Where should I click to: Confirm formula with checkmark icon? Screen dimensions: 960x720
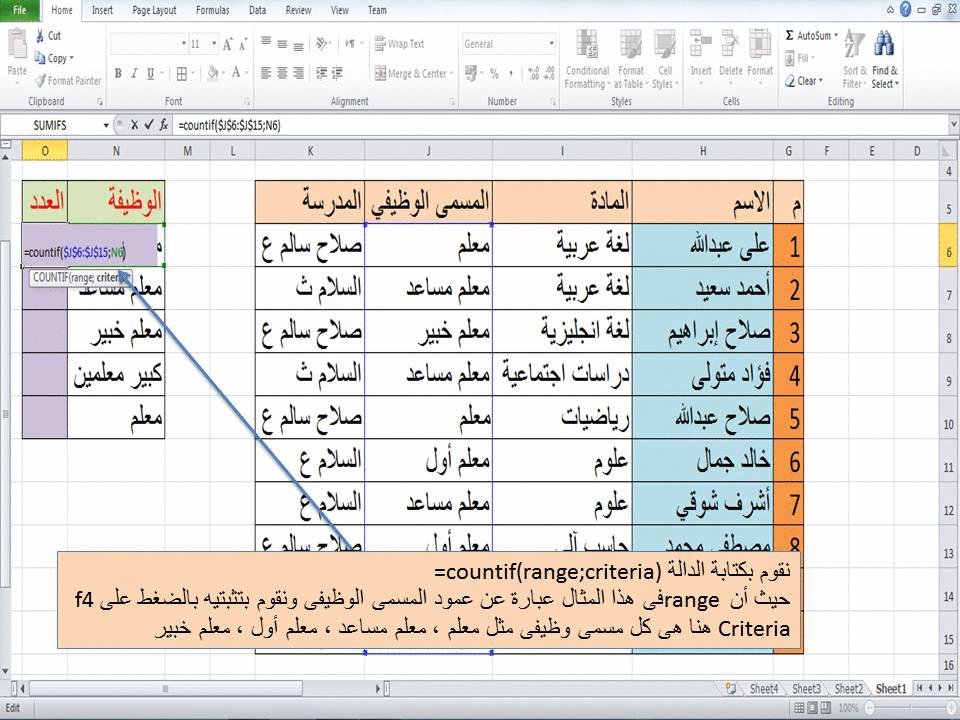149,126
